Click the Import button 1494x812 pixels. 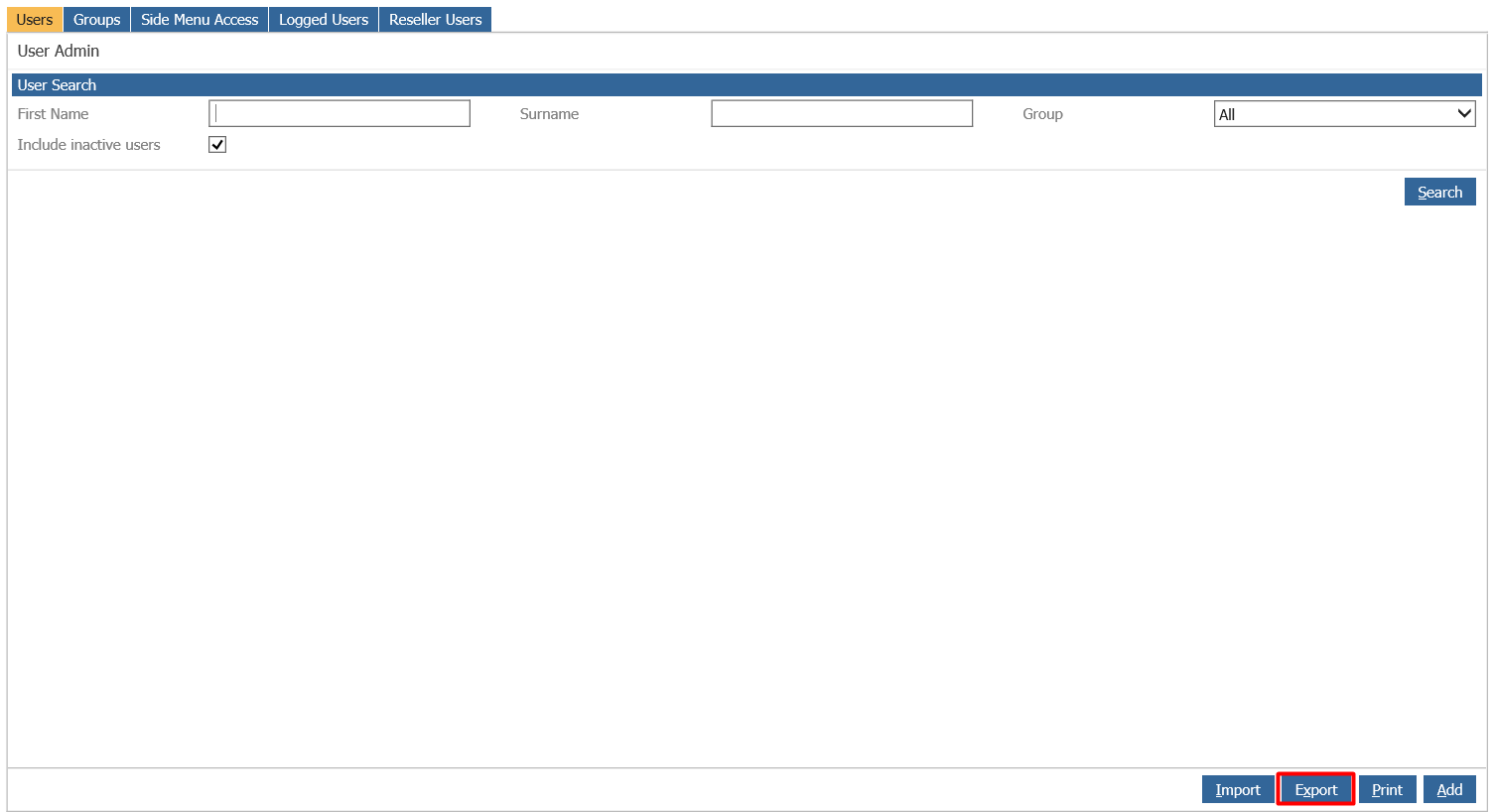click(1238, 789)
